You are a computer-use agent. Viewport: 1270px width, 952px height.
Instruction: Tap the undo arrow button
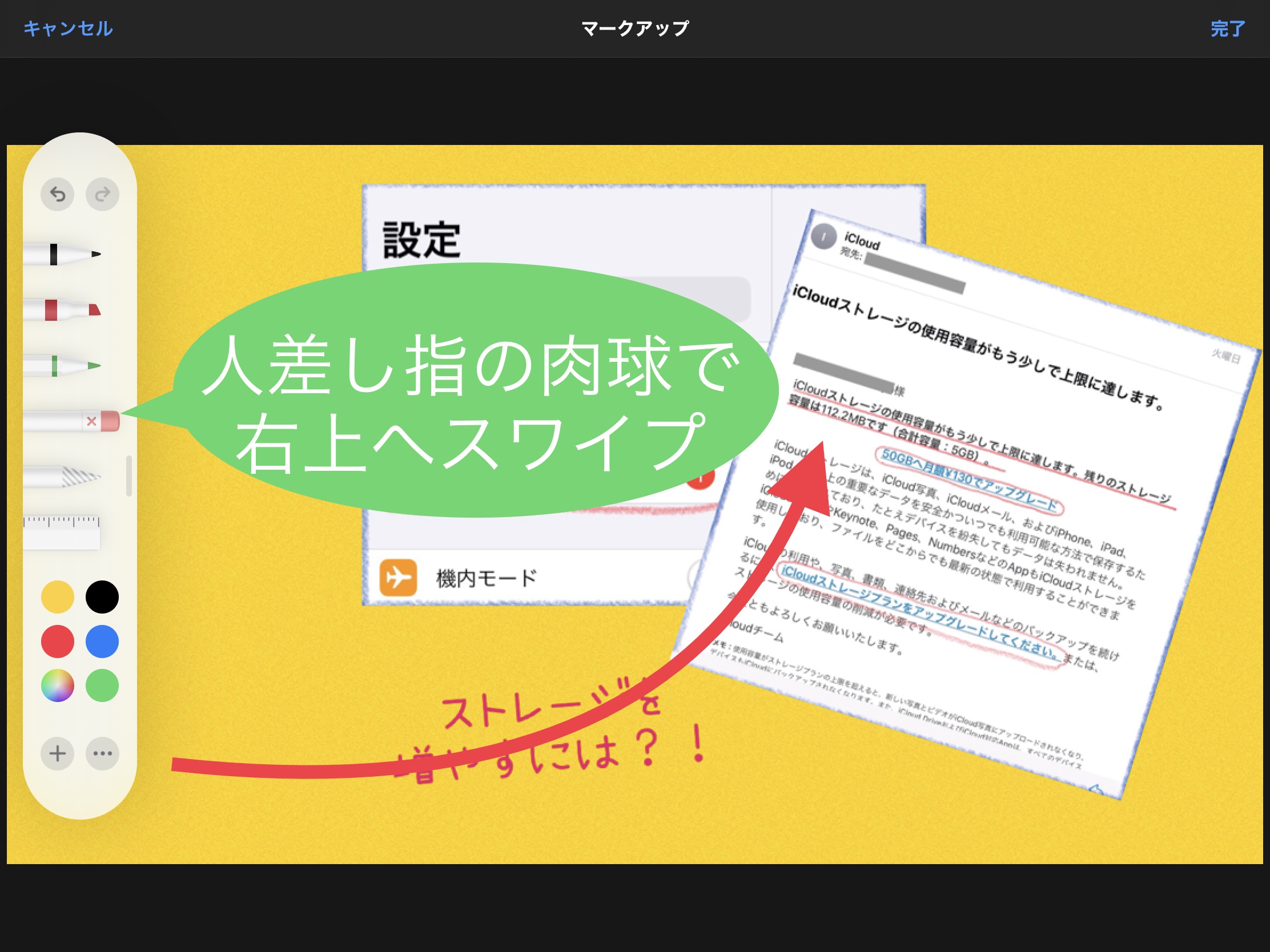58,195
